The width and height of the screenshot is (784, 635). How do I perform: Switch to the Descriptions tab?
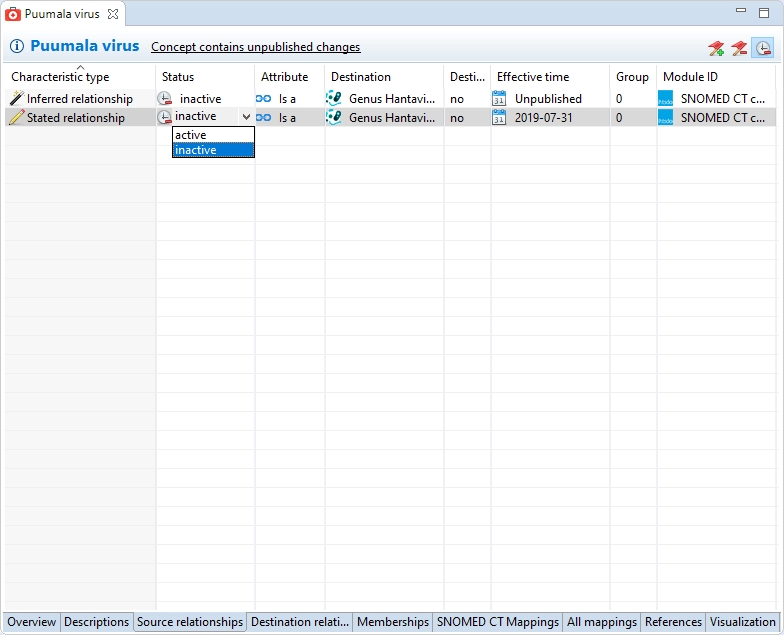[x=97, y=622]
